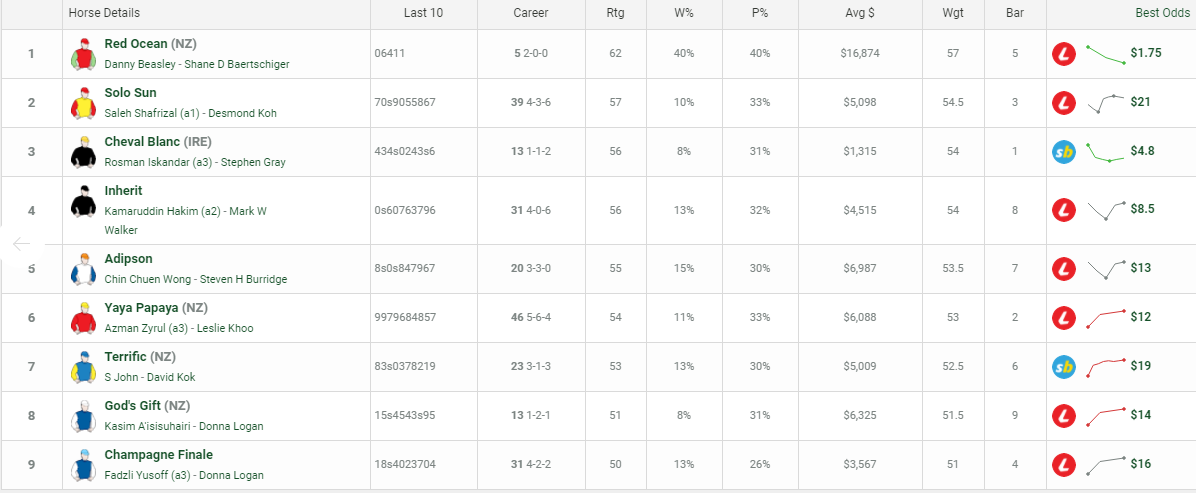
Task: Click the Sportsbet icon in Terrific's row
Action: (1064, 367)
